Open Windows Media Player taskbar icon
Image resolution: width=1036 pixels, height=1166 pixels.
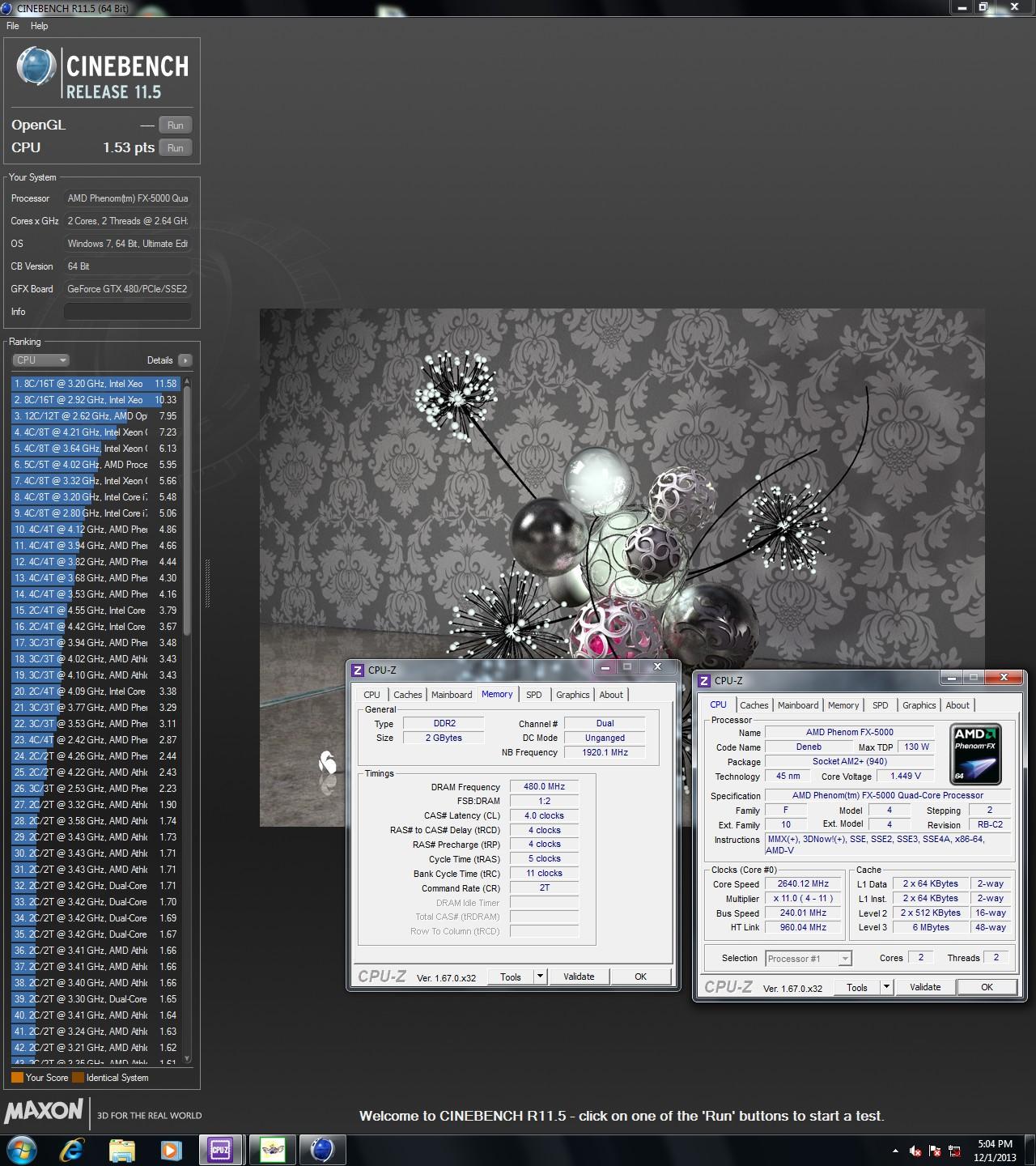[x=170, y=1149]
